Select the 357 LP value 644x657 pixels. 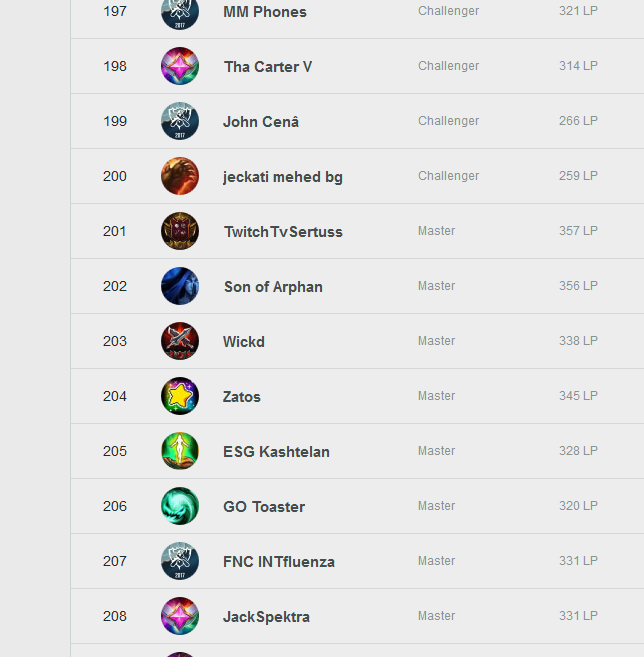pyautogui.click(x=578, y=230)
